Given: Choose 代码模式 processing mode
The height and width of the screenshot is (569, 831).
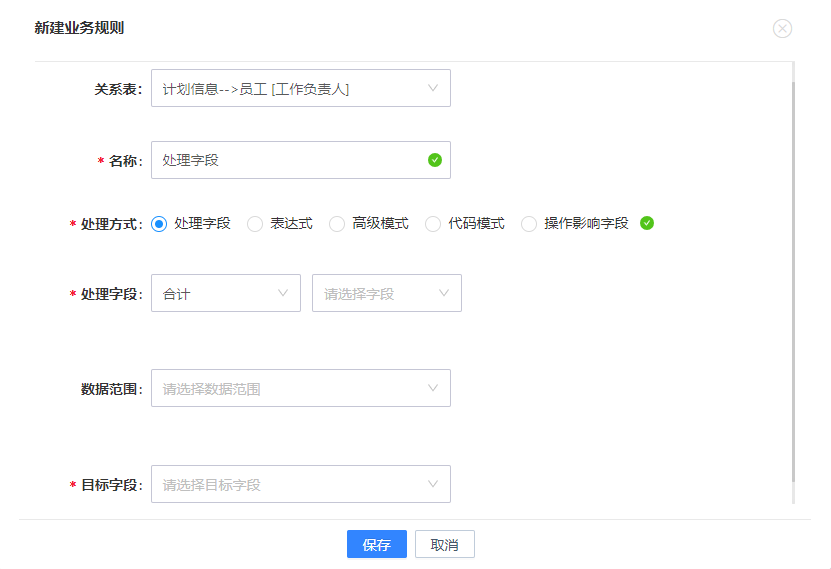Looking at the screenshot, I should pyautogui.click(x=433, y=224).
